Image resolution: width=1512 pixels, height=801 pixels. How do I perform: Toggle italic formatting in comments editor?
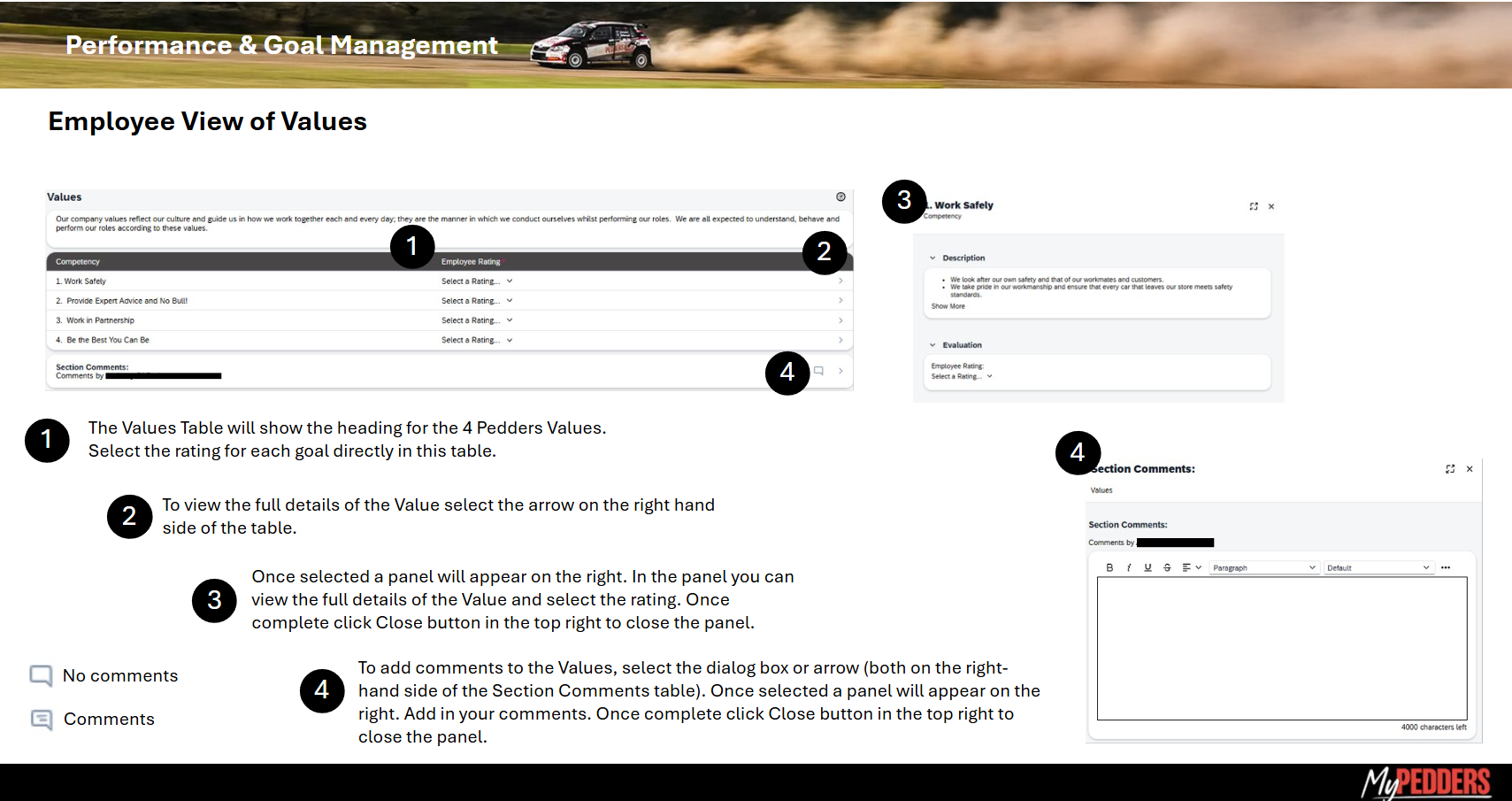coord(1129,567)
